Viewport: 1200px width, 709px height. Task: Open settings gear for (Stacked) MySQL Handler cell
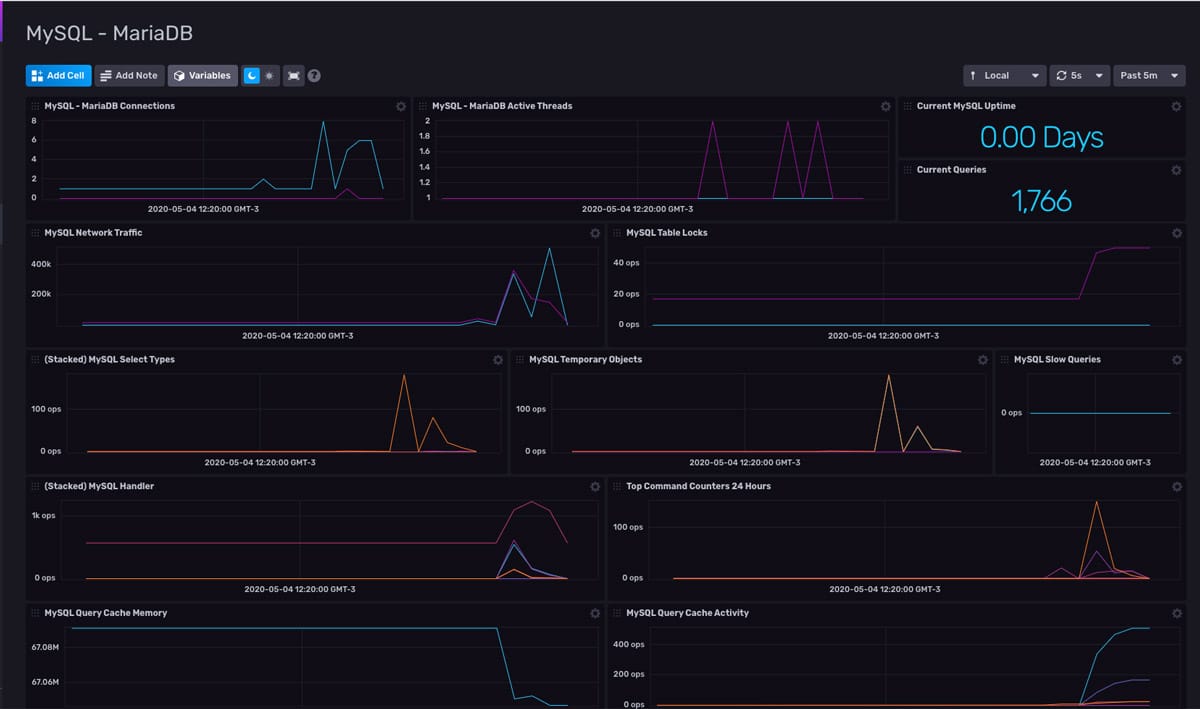pos(595,487)
